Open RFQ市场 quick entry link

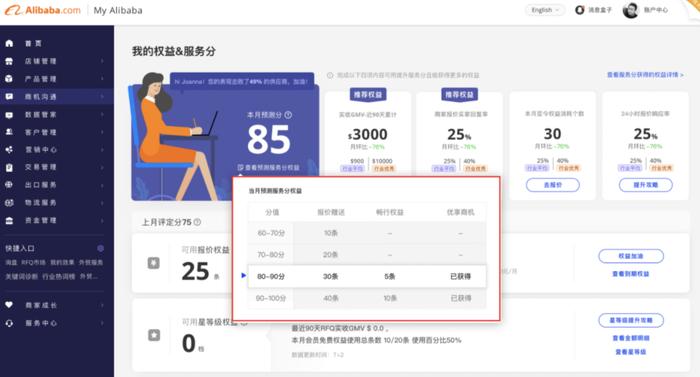pyautogui.click(x=33, y=263)
